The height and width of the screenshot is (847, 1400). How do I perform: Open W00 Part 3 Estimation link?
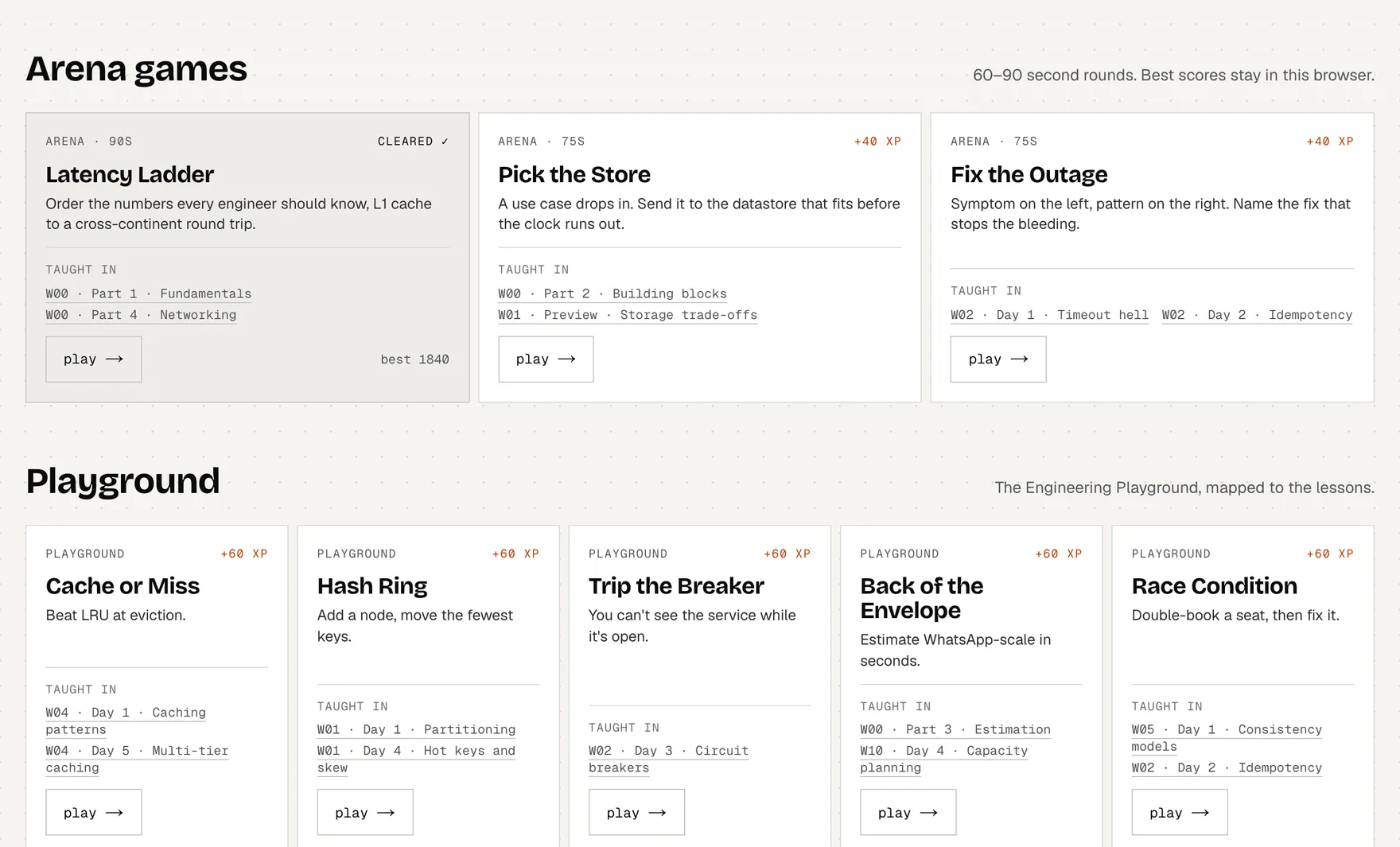[955, 729]
